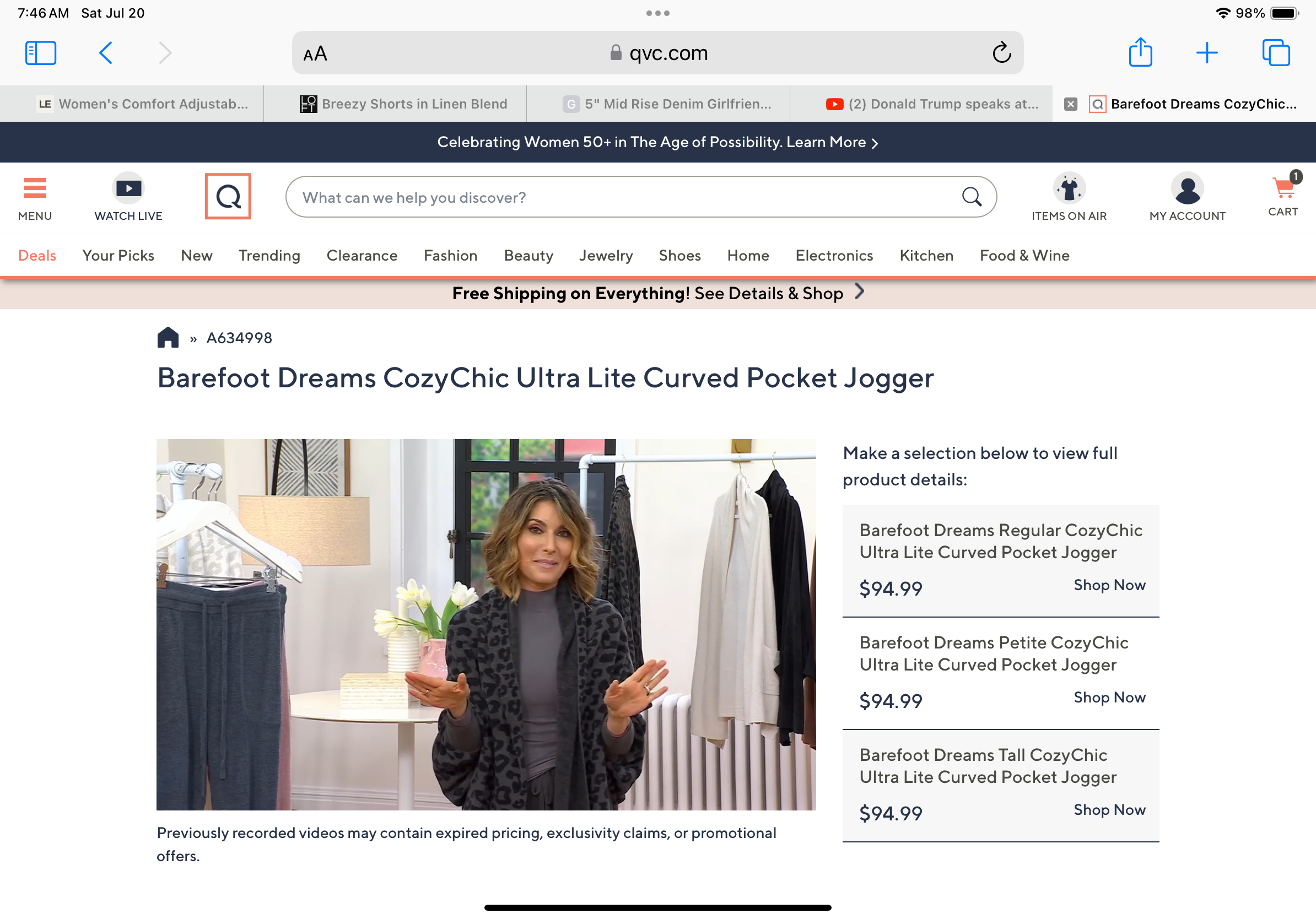This screenshot has width=1316, height=919.
Task: Click the Home breadcrumb icon
Action: tap(168, 338)
